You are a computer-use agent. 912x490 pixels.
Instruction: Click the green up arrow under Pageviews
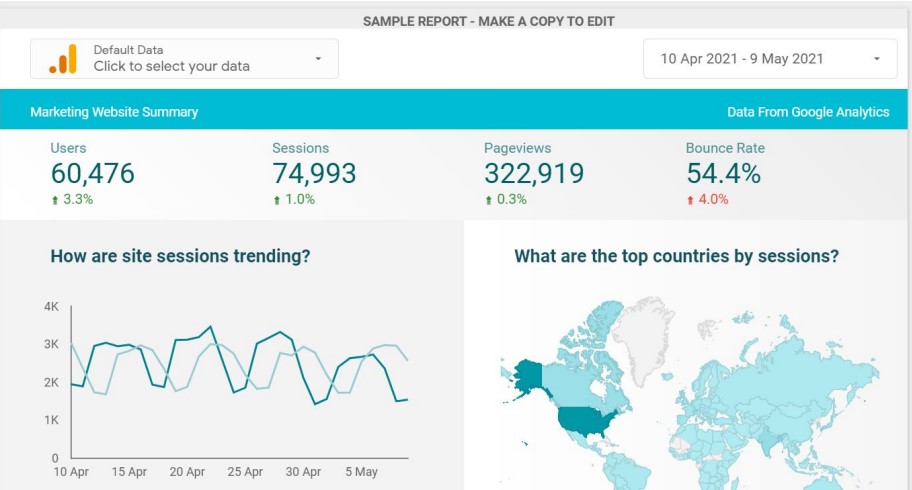pyautogui.click(x=489, y=200)
